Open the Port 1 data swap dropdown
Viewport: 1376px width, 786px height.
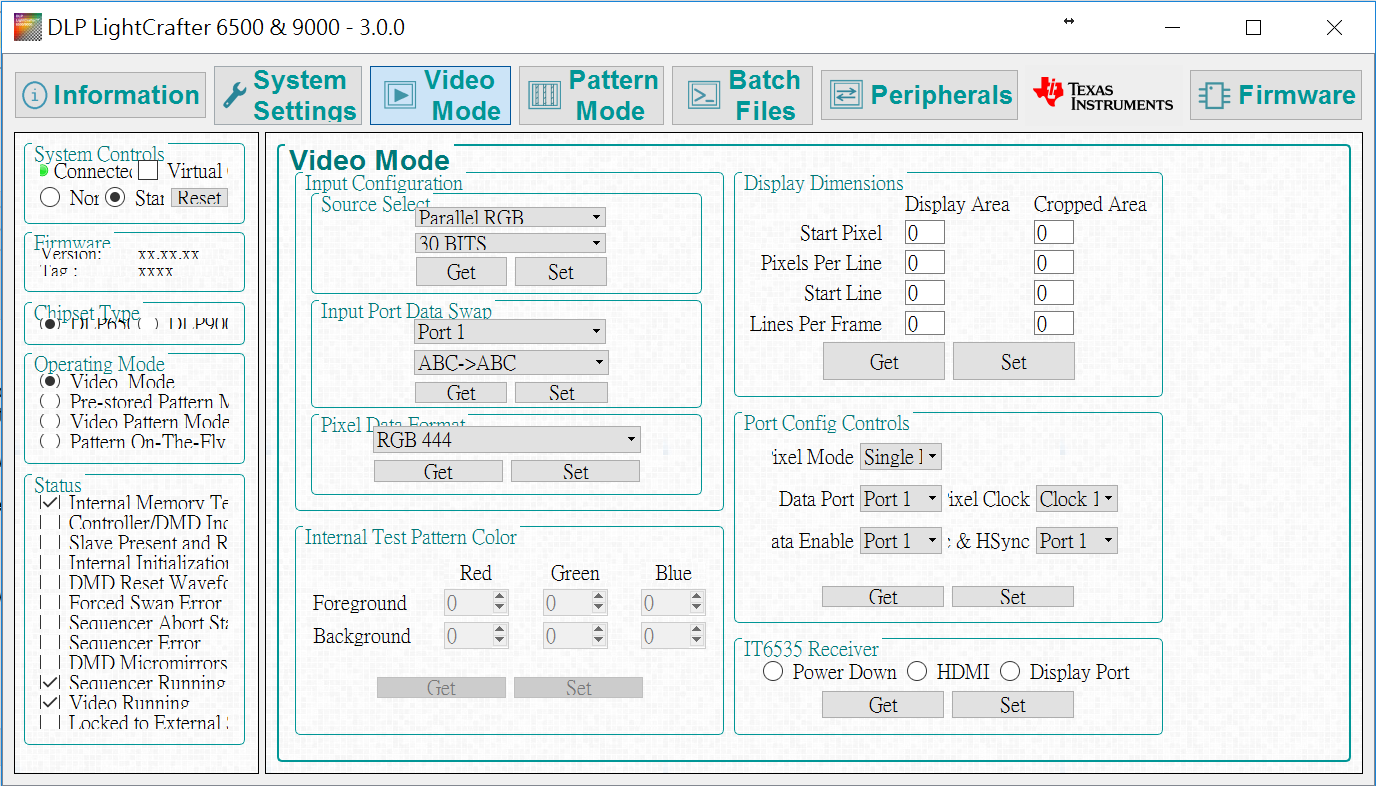511,331
